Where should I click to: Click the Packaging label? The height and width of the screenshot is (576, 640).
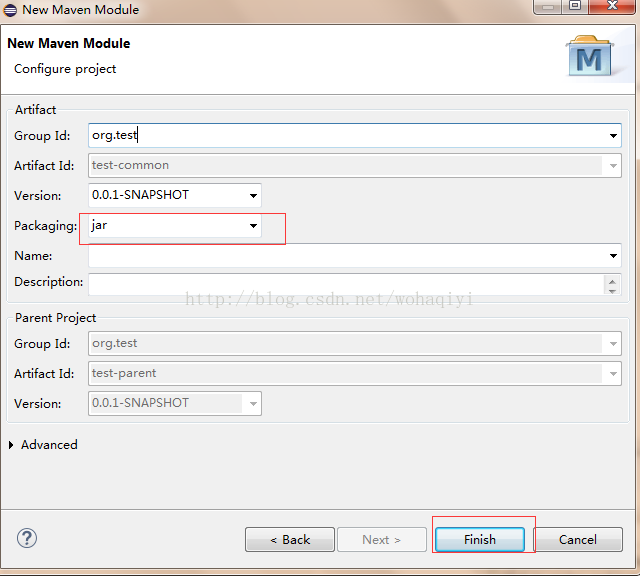point(45,226)
